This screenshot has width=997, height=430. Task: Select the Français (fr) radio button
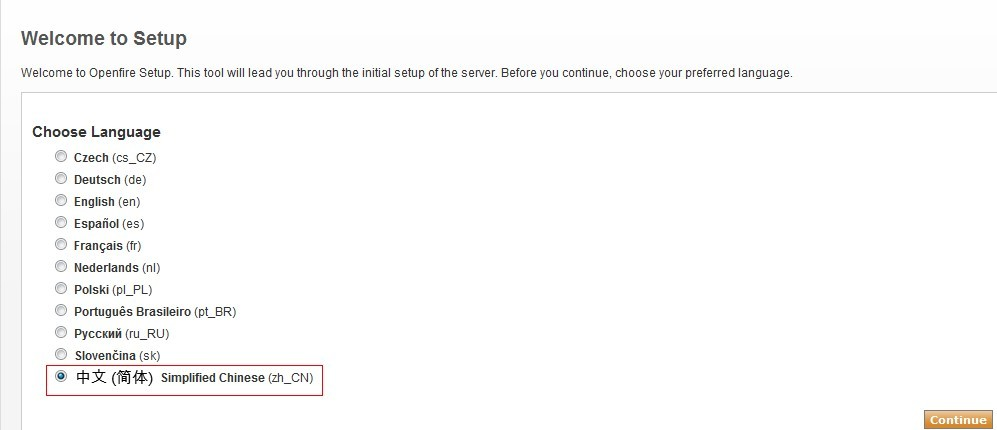coord(62,244)
